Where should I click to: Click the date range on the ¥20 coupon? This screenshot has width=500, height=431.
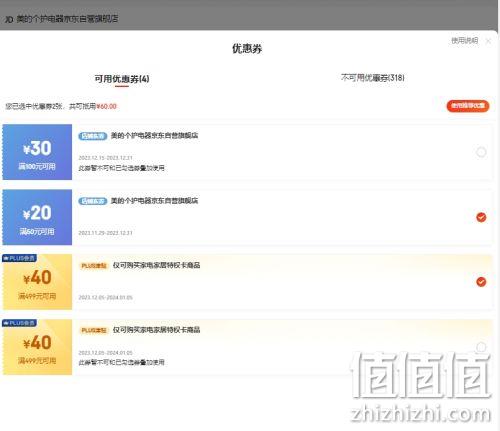coord(105,233)
